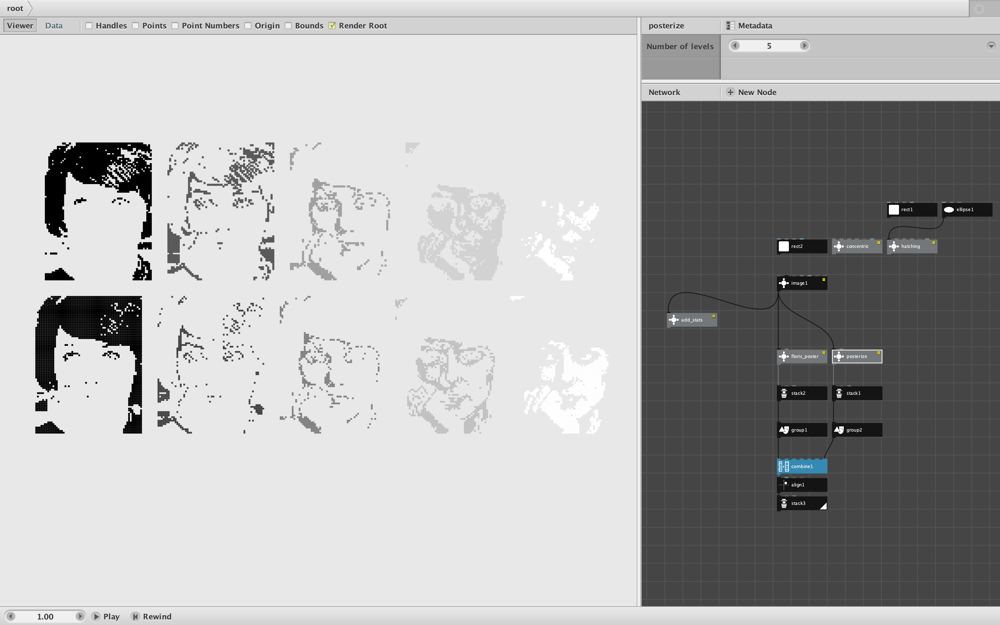This screenshot has width=1000, height=625.
Task: Click the Rewind icon in the bottom bar
Action: click(135, 617)
